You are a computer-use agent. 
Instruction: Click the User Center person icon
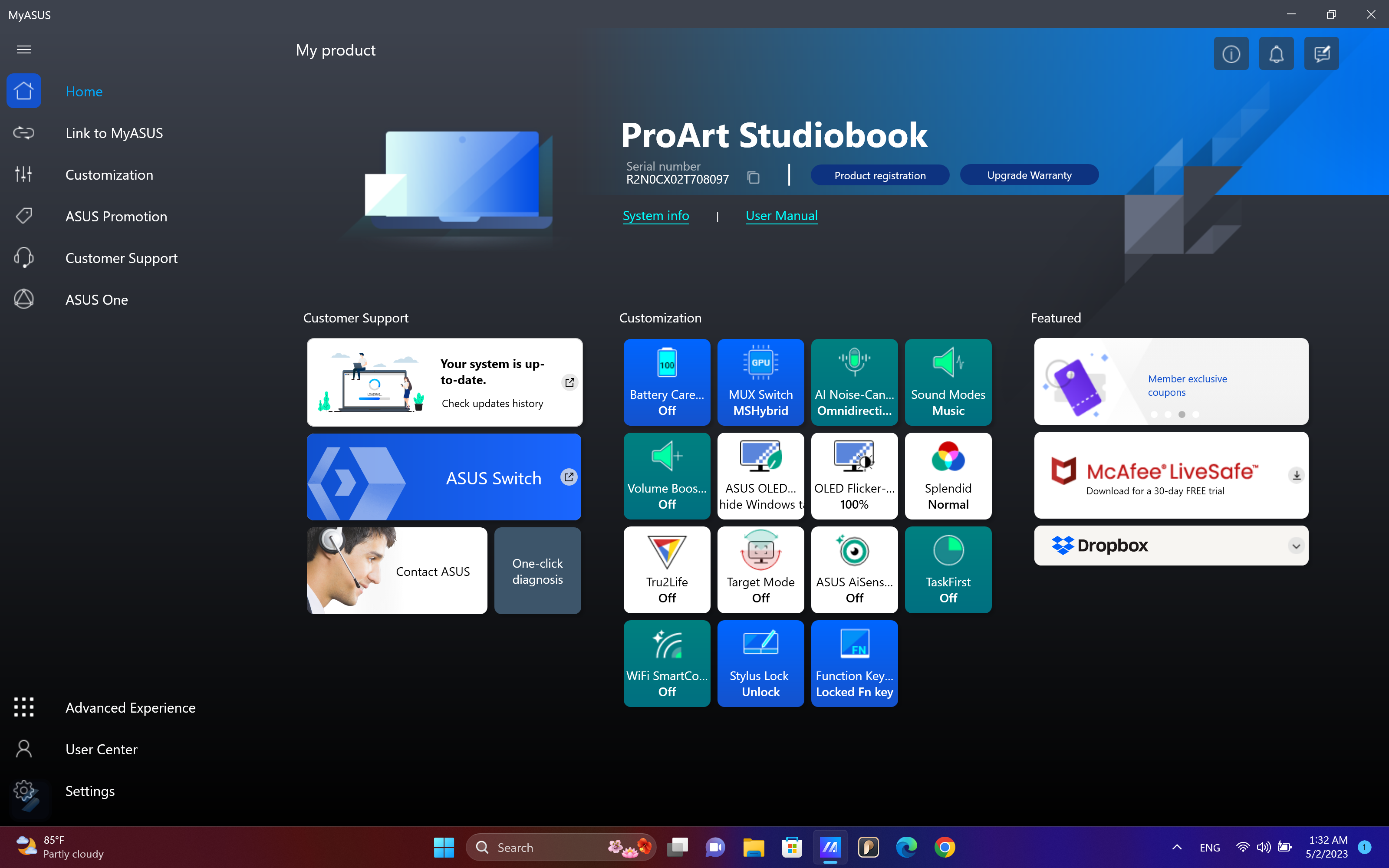pos(23,749)
